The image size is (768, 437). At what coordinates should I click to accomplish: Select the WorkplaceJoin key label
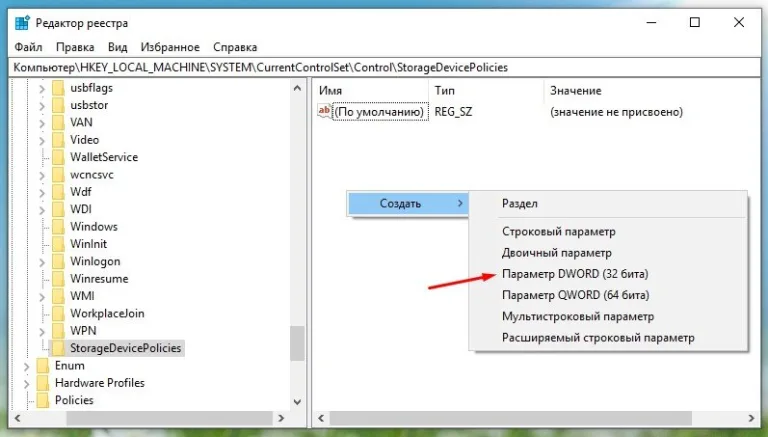(x=107, y=314)
